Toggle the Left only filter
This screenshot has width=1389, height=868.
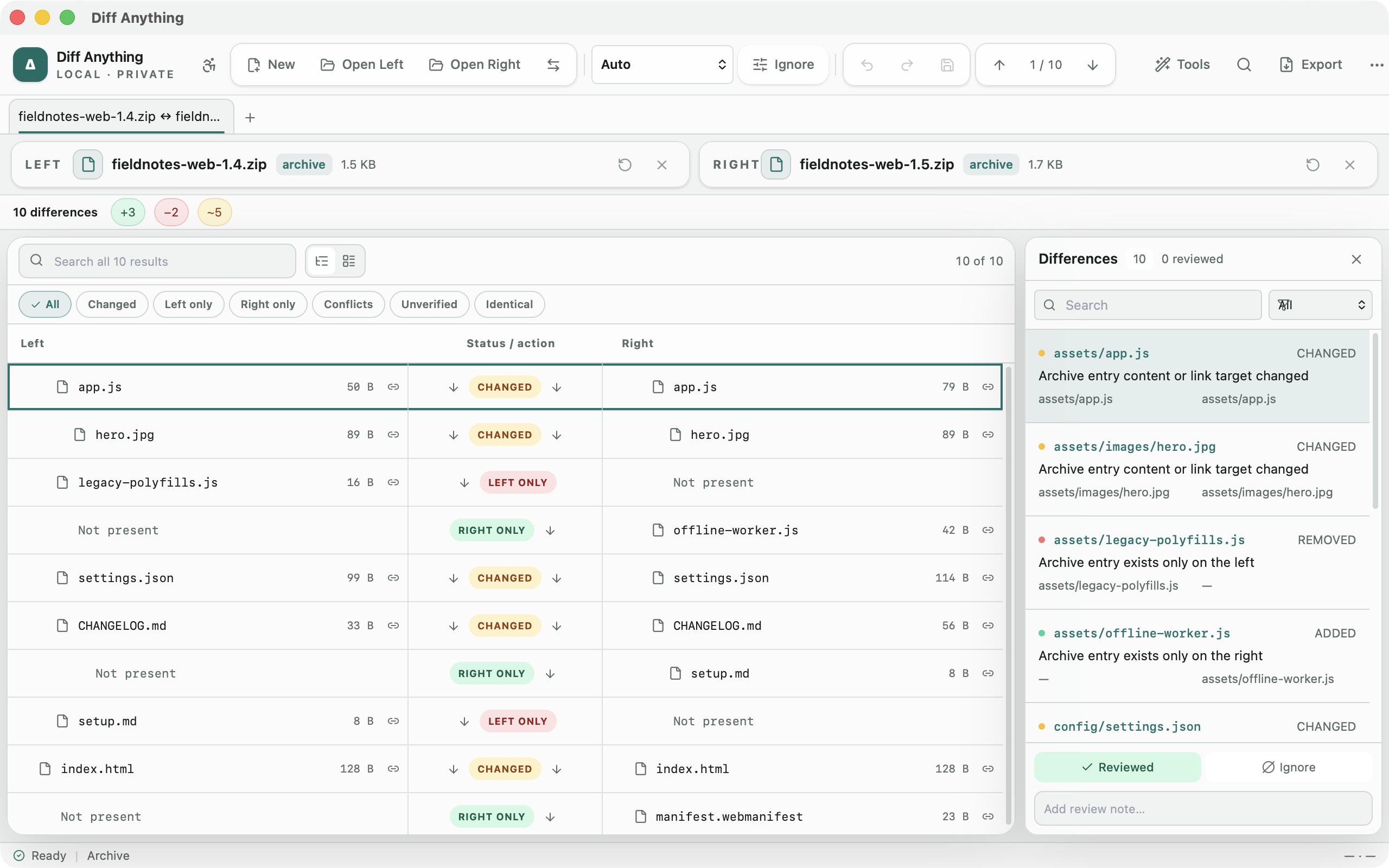tap(188, 304)
